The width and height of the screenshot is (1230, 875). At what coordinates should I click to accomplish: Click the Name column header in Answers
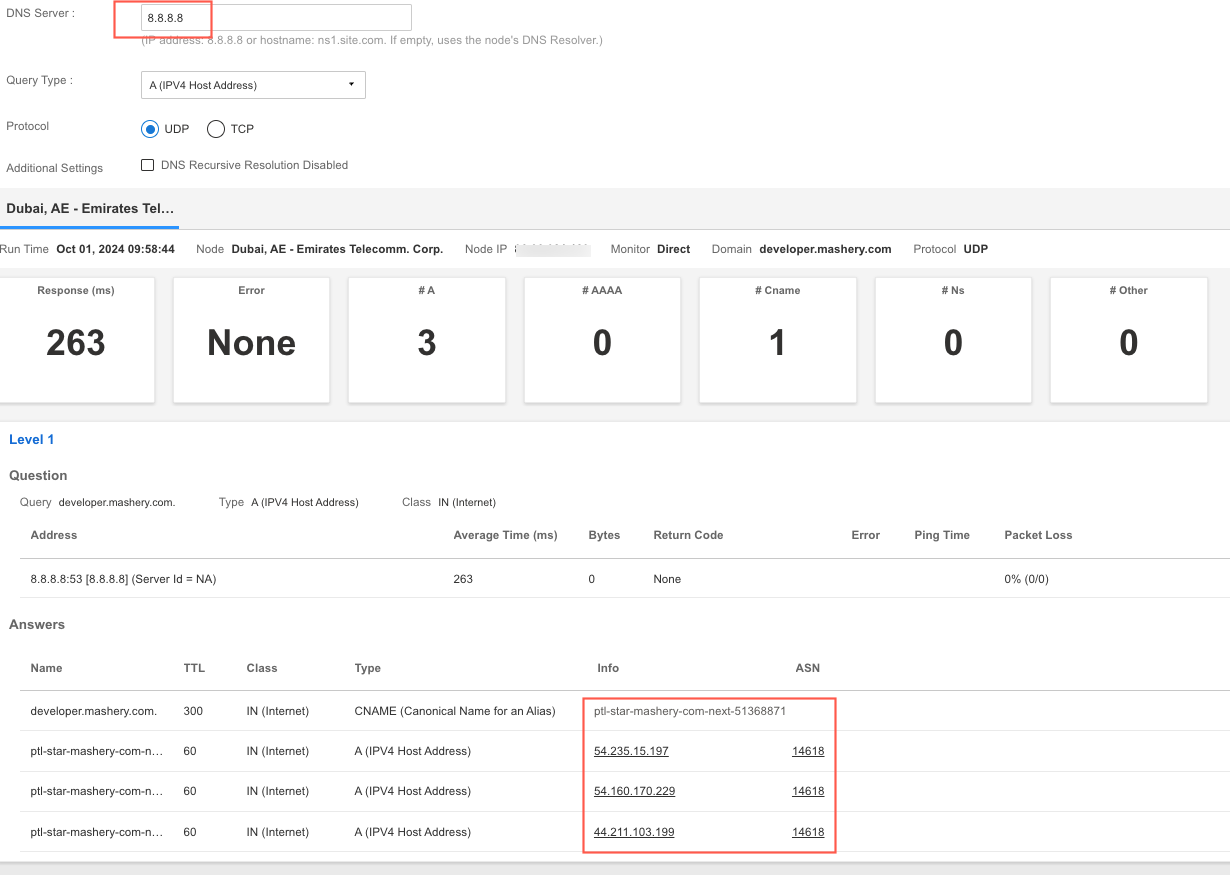click(x=47, y=668)
